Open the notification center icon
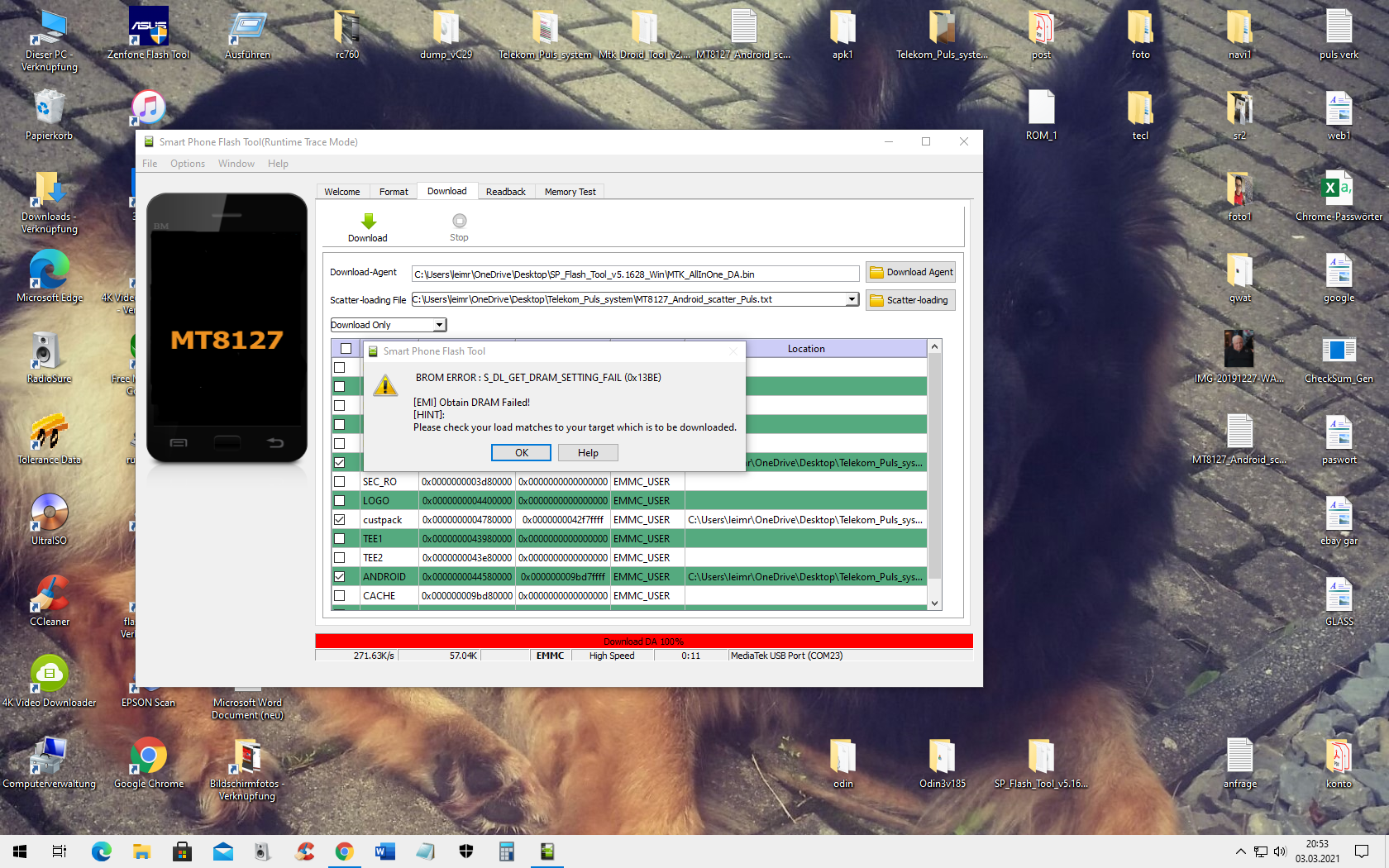1389x868 pixels. 1362,851
